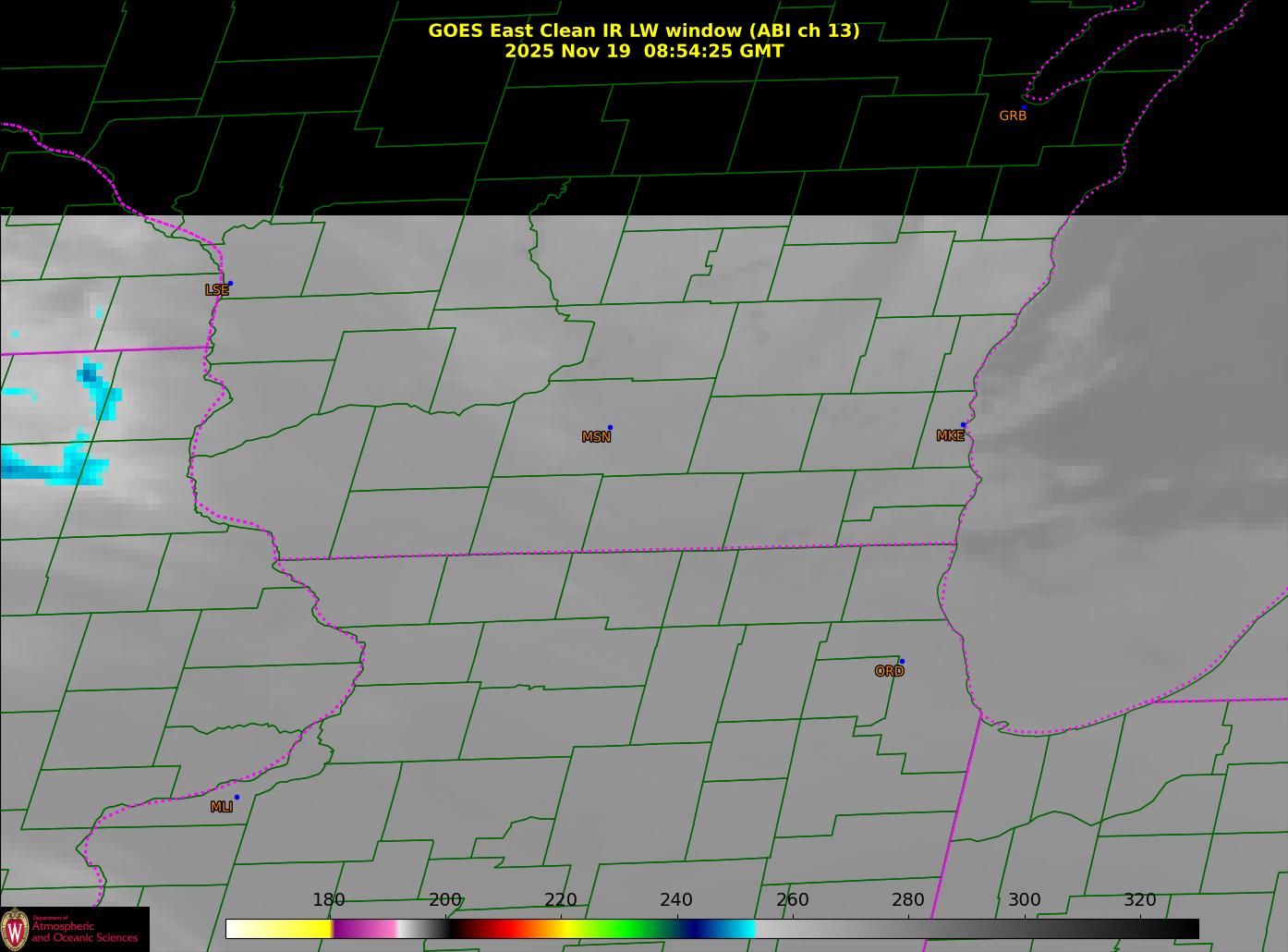Click the colorbar tick label 280
Viewport: 1288px width, 952px height.
coord(908,900)
